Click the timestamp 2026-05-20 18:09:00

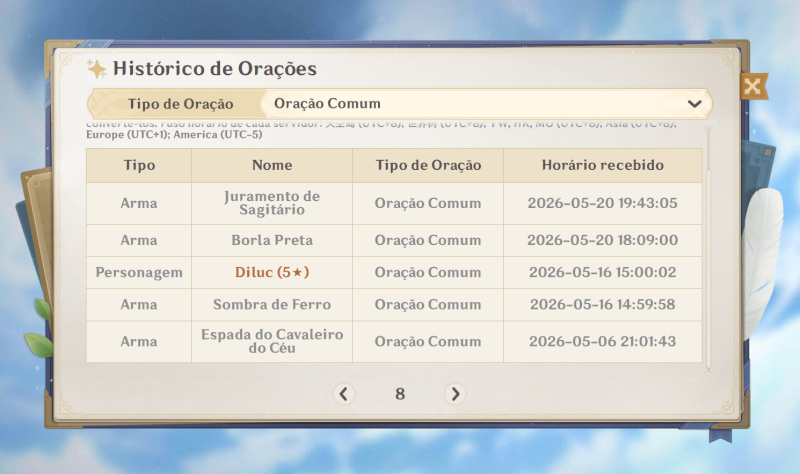tap(603, 240)
